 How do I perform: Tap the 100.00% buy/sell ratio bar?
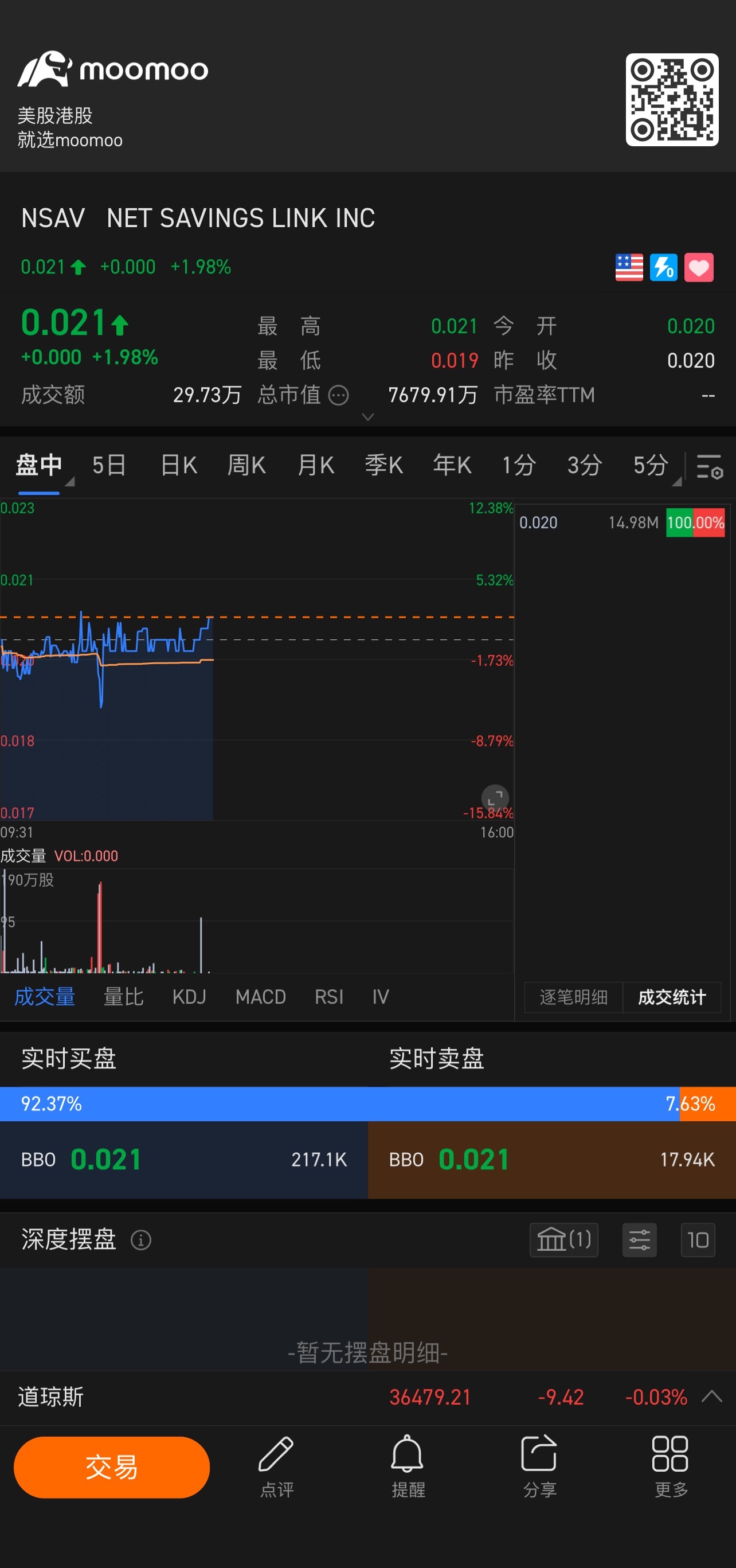(x=695, y=522)
